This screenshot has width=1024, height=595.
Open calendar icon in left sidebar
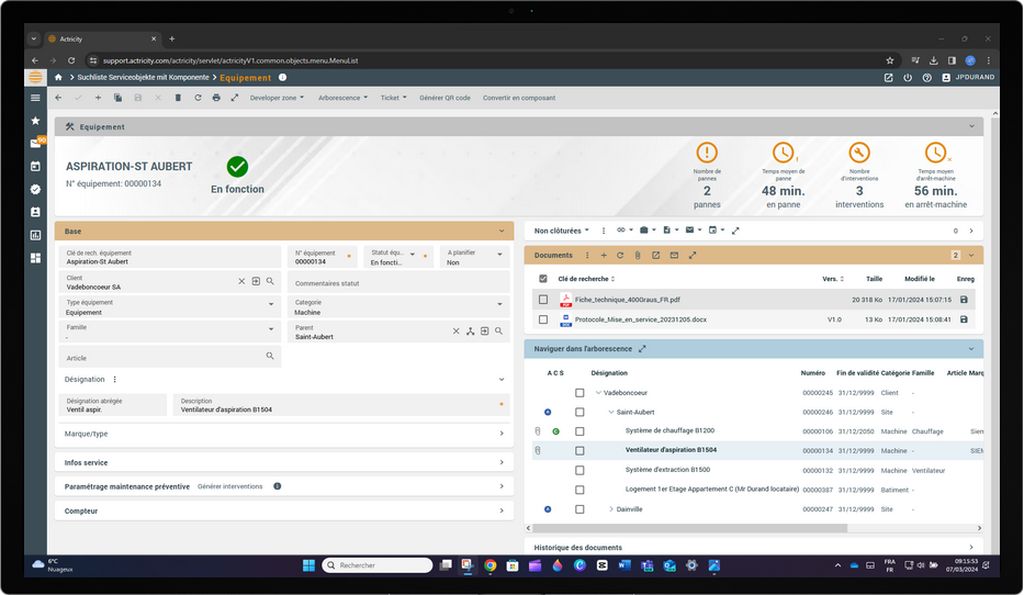(35, 166)
